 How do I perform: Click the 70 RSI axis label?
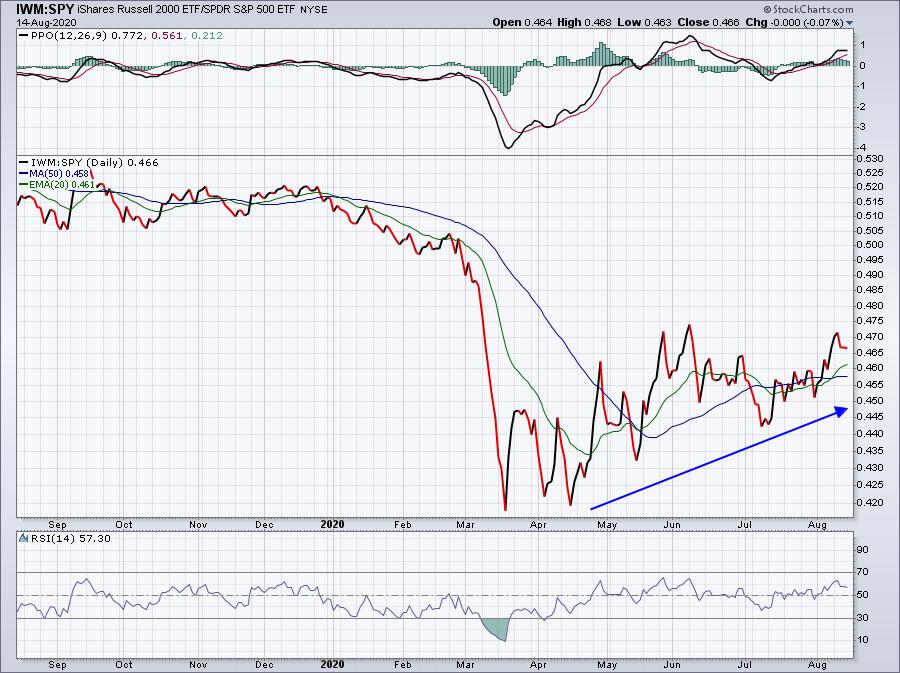coord(863,571)
